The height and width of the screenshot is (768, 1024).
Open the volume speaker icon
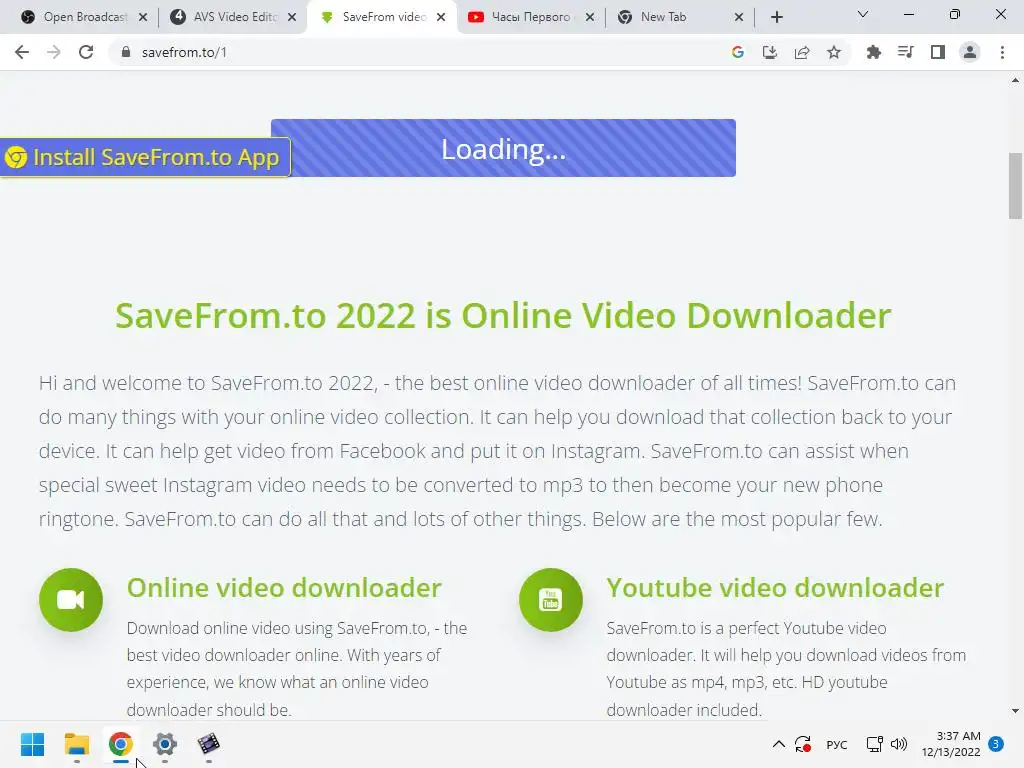(899, 744)
